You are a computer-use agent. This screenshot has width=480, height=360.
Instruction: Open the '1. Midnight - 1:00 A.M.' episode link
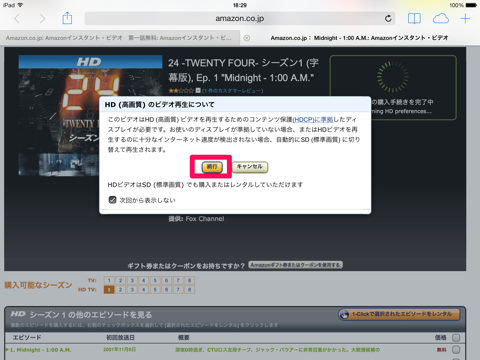[x=40, y=350]
